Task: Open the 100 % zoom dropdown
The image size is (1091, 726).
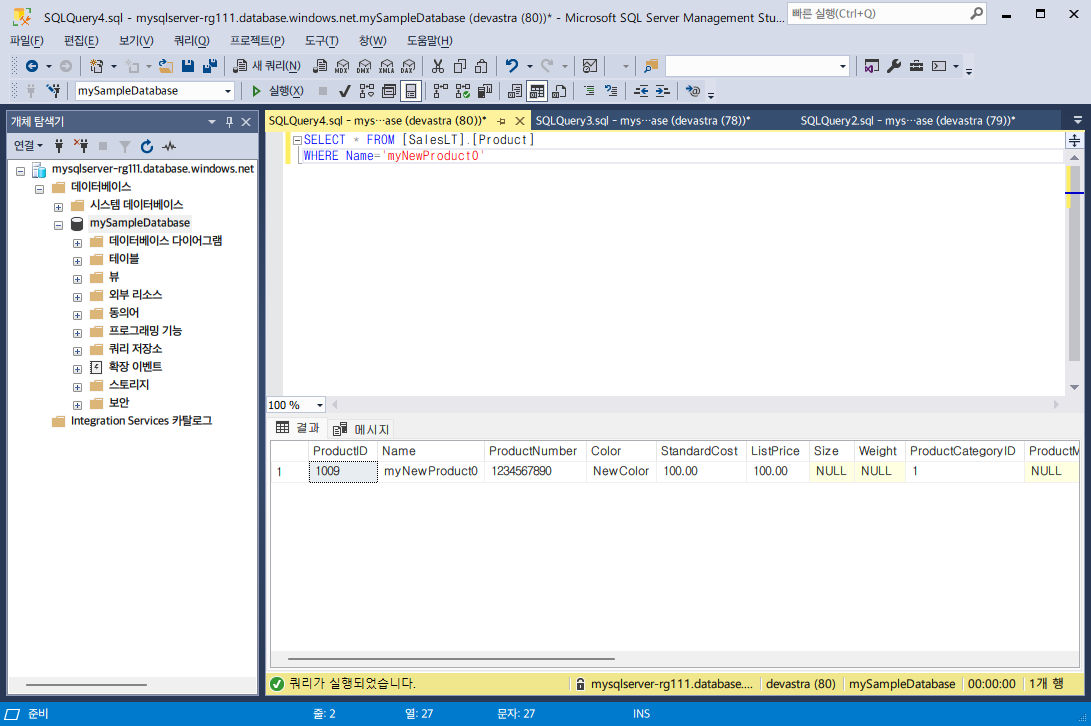Action: pos(319,405)
